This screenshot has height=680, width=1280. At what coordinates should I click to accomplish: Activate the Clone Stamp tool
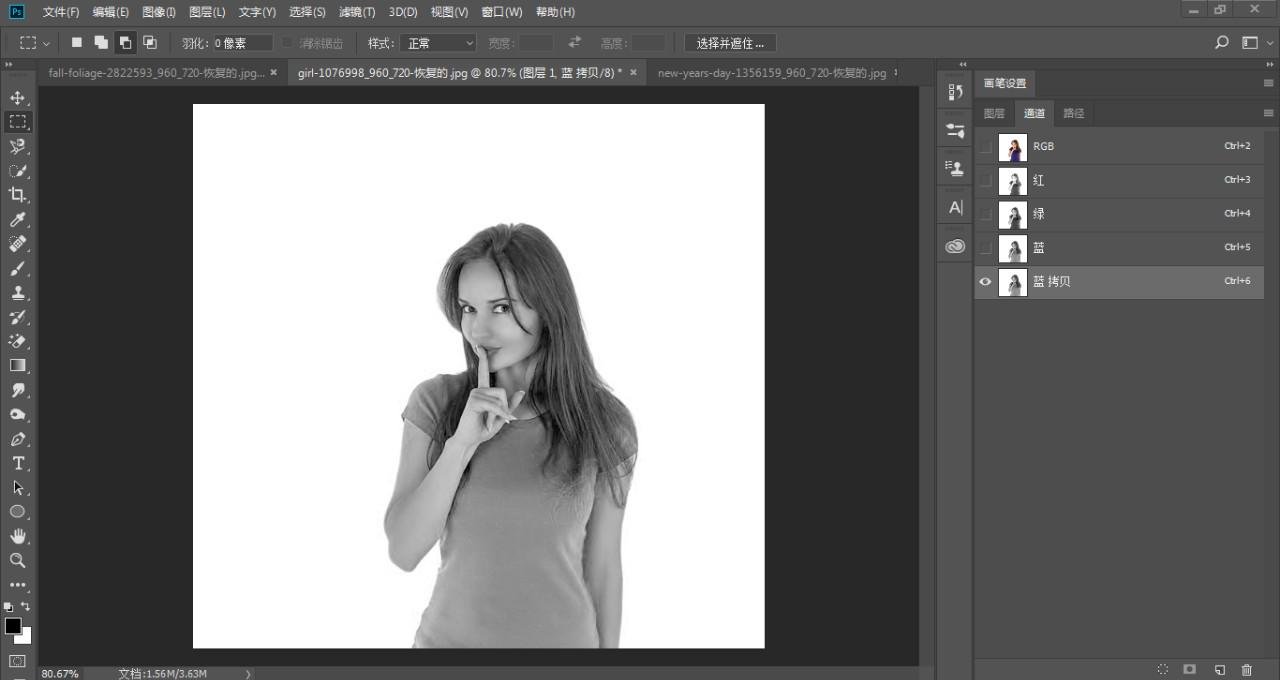(17, 293)
